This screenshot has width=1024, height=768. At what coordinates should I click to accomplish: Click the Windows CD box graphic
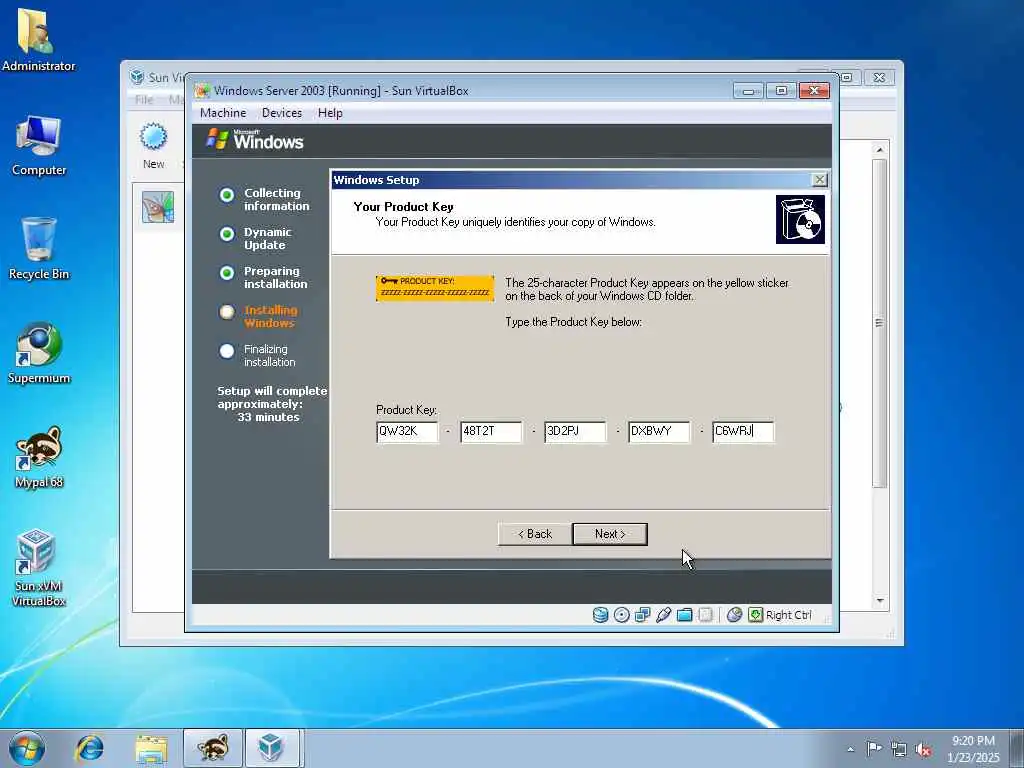(x=800, y=219)
